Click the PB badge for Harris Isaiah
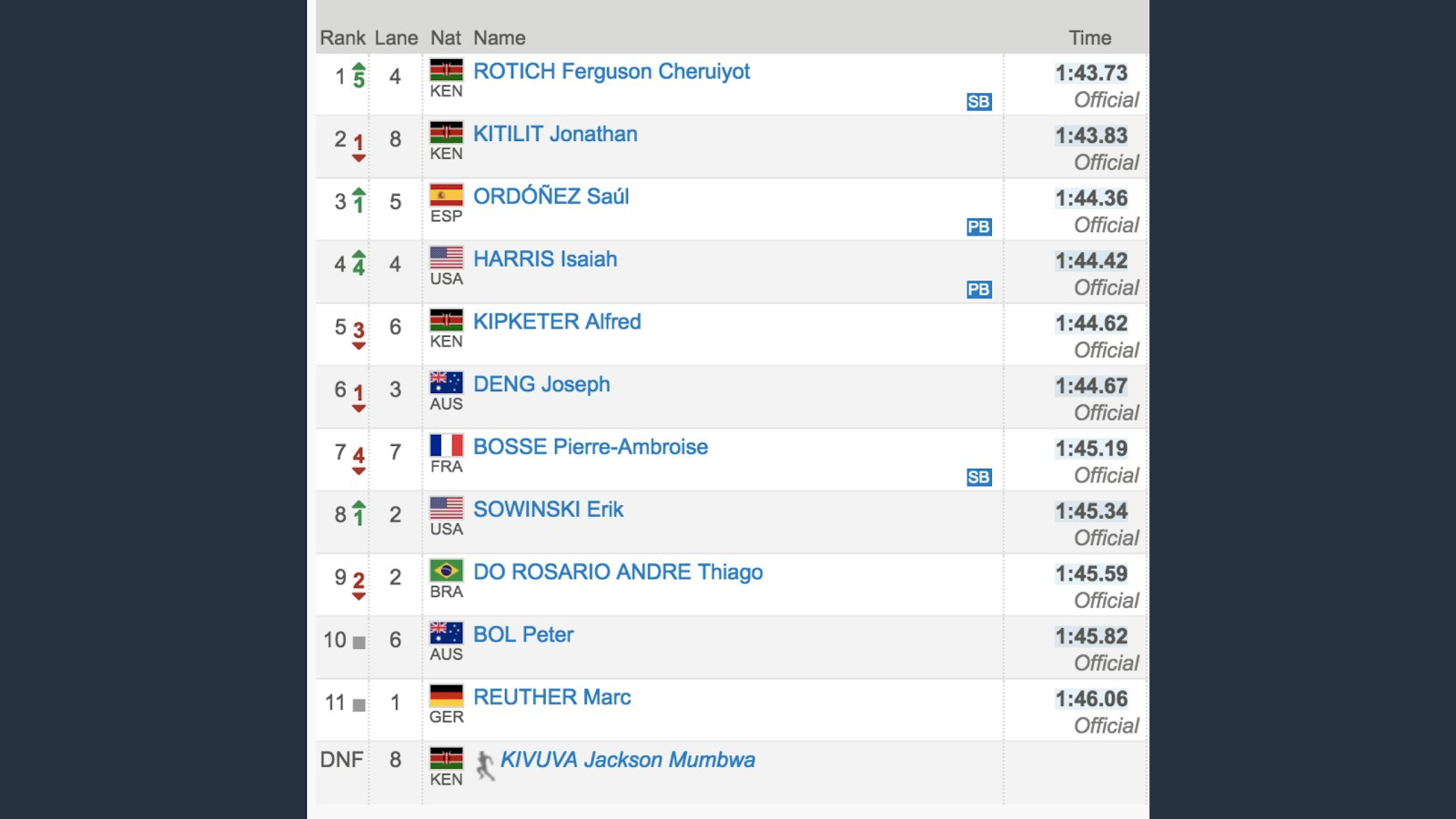Image resolution: width=1456 pixels, height=819 pixels. [979, 289]
